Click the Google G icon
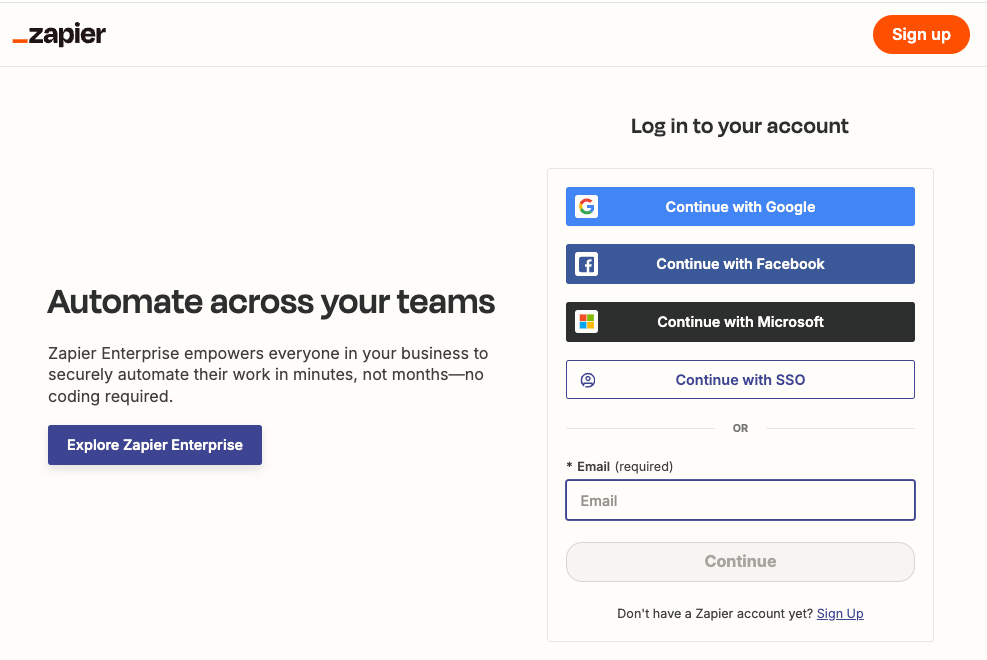 [x=587, y=206]
